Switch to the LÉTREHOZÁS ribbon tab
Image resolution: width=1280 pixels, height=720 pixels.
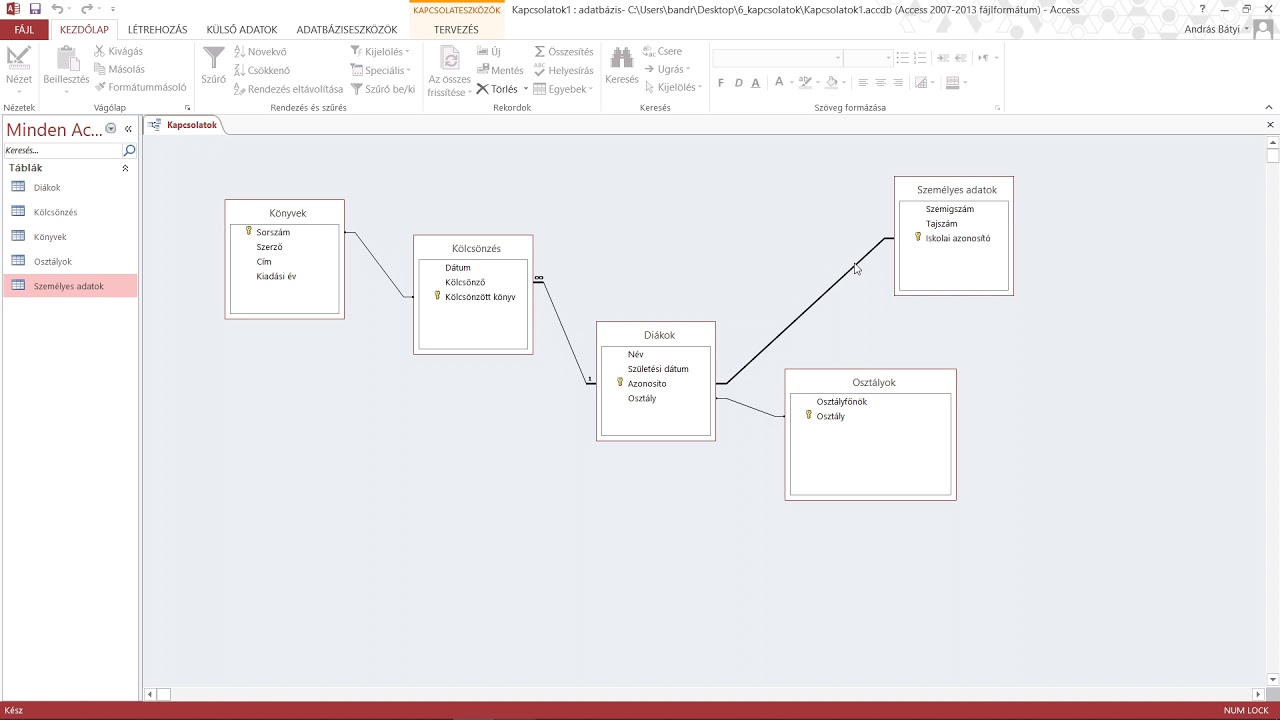157,30
